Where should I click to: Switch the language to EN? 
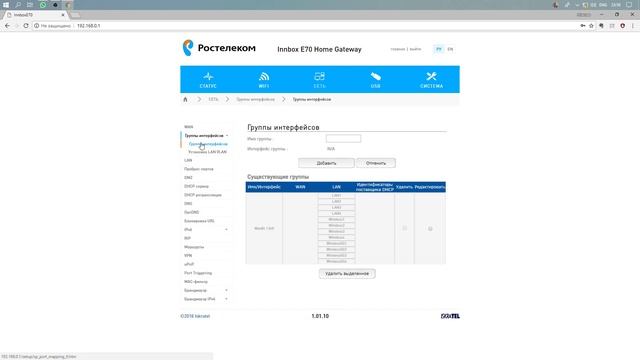[450, 49]
